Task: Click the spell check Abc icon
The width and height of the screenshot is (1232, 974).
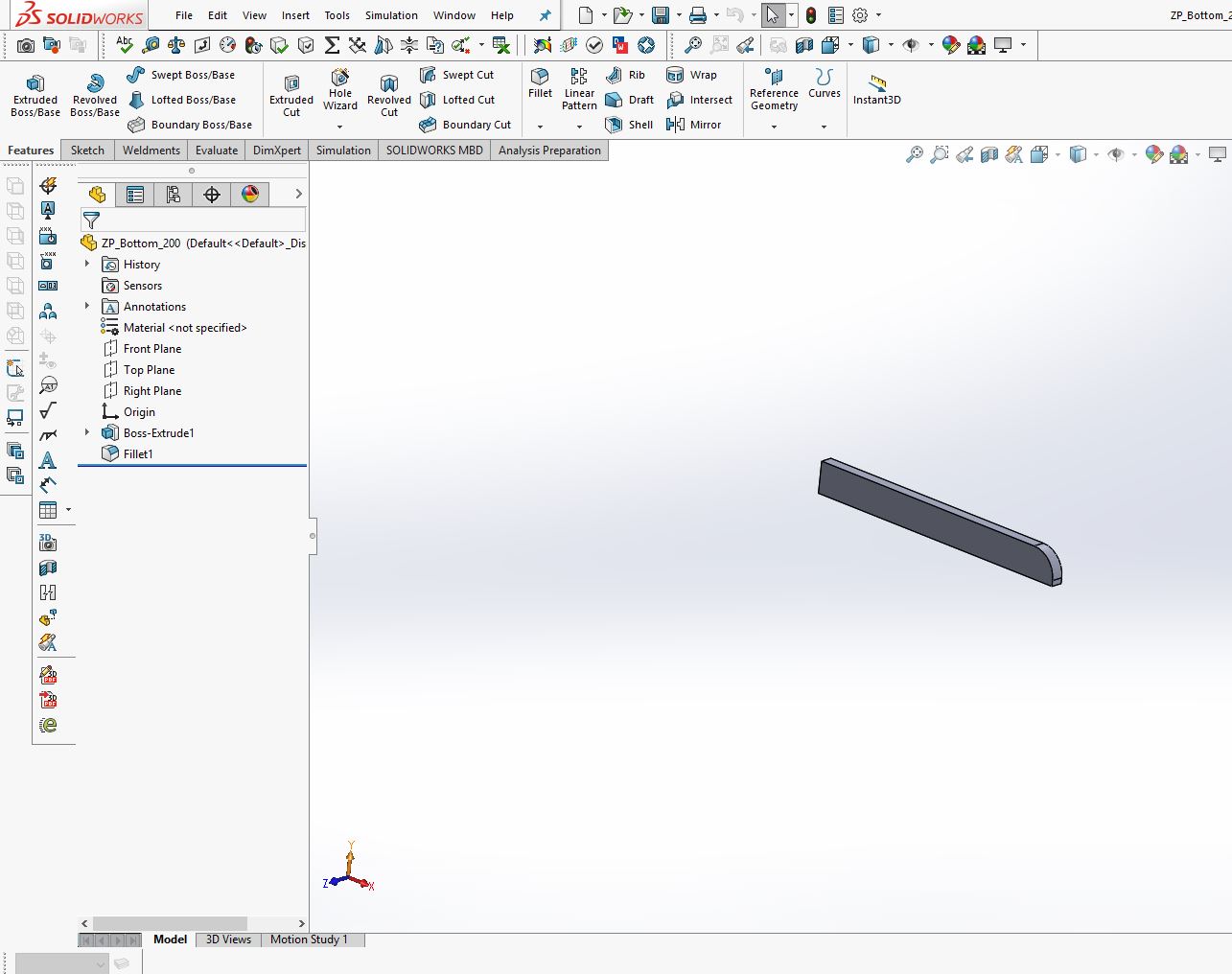Action: (125, 45)
